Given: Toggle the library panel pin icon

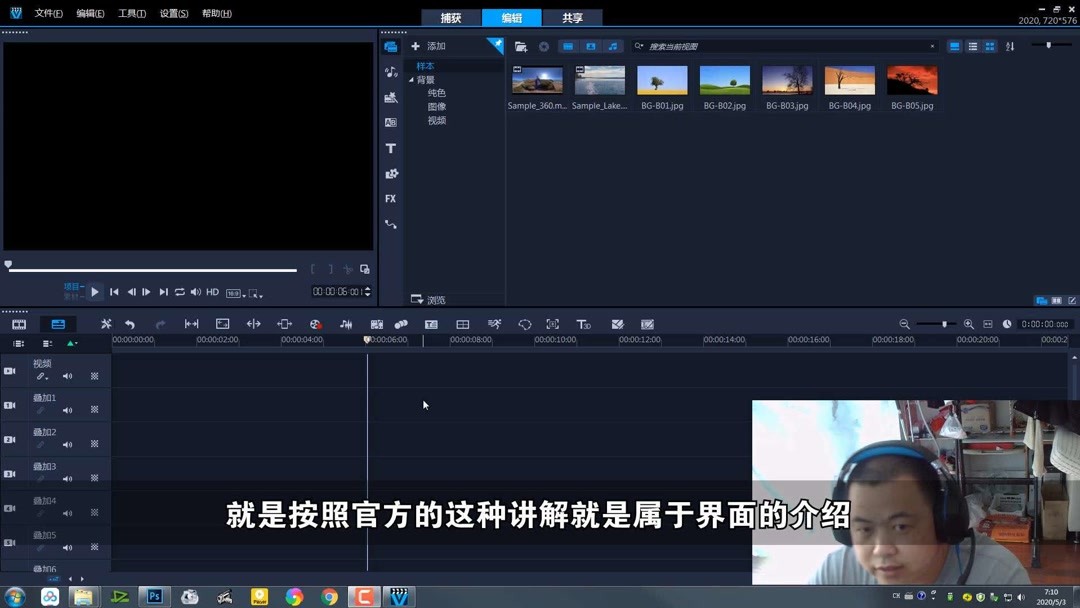Looking at the screenshot, I should point(496,45).
